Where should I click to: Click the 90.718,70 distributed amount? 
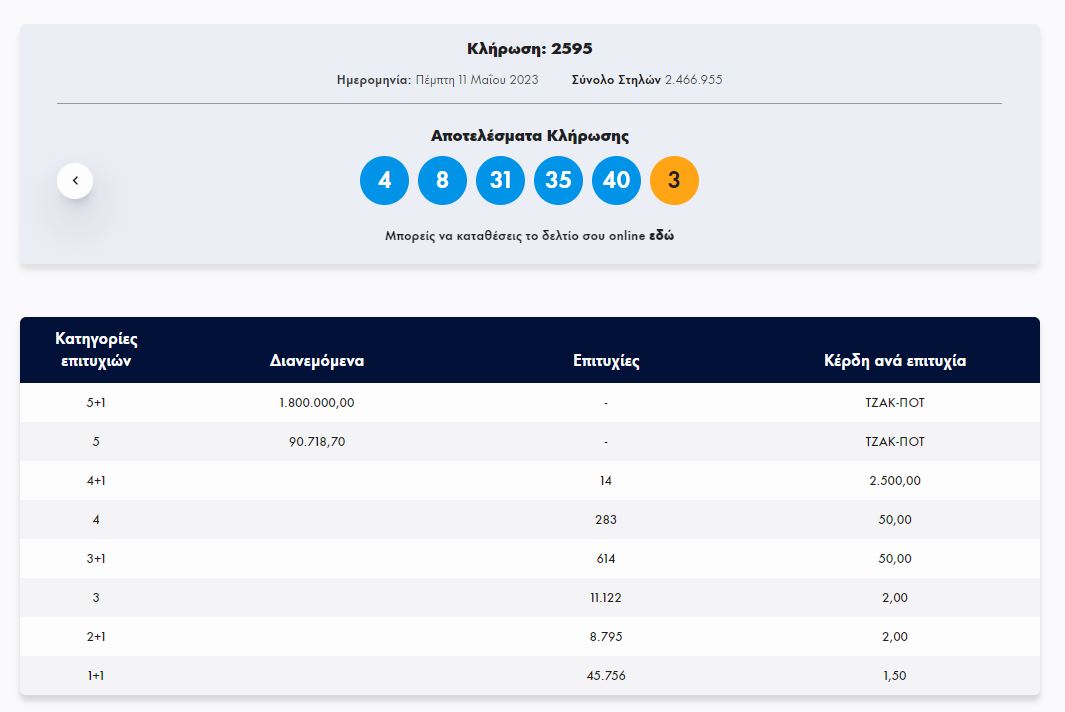pos(317,441)
